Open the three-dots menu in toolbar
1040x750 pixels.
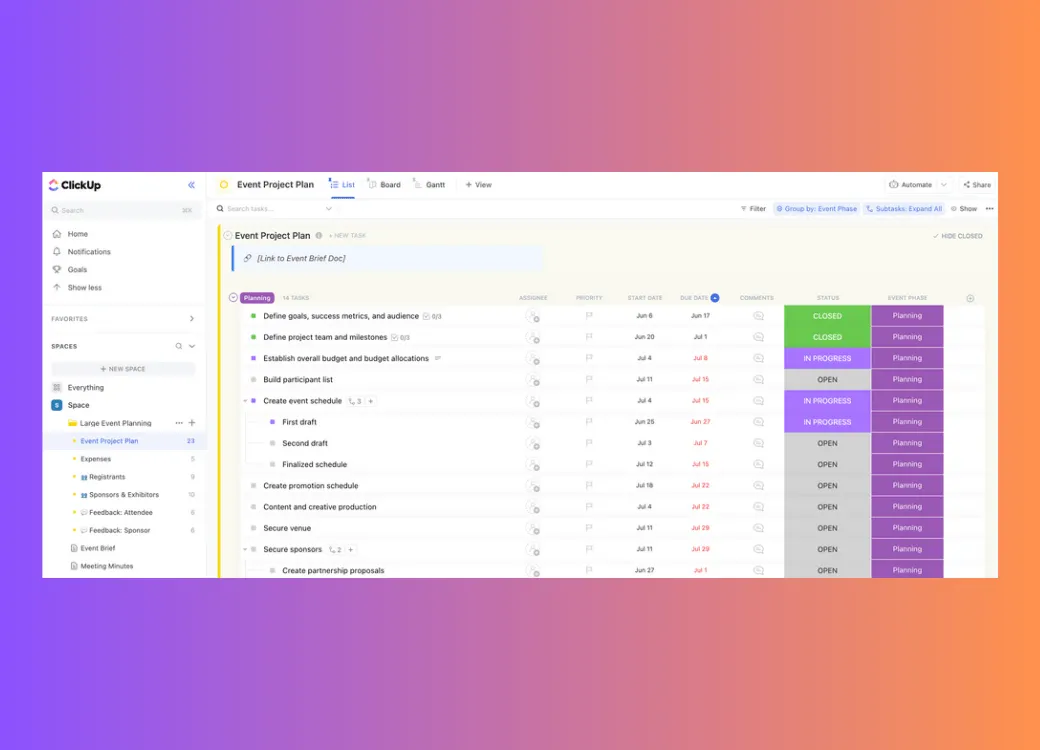[x=990, y=209]
